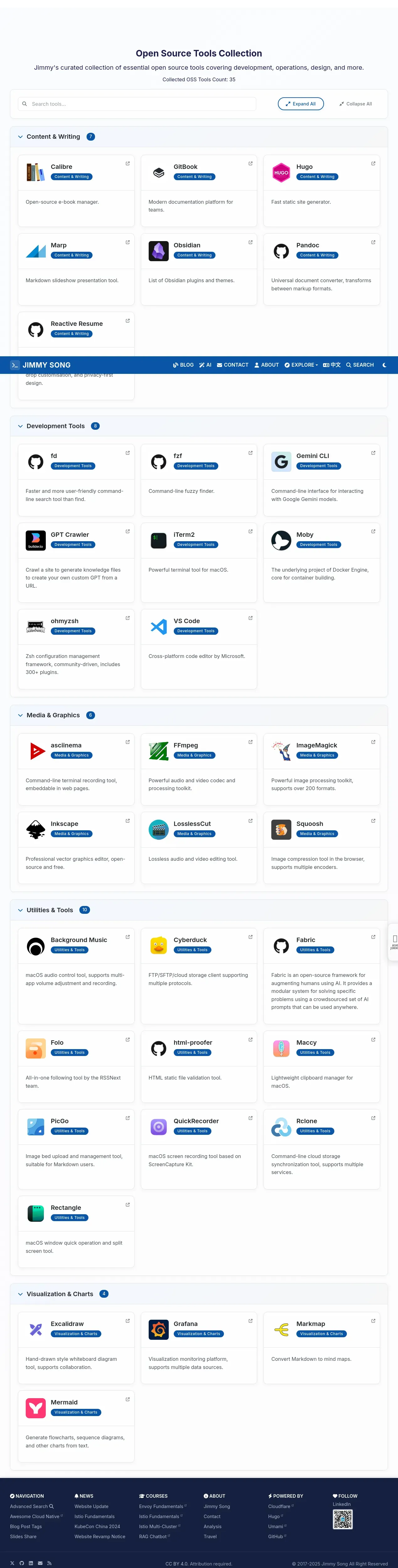The width and height of the screenshot is (398, 1568).
Task: Click the ImageMagick wizard logo
Action: (x=281, y=751)
